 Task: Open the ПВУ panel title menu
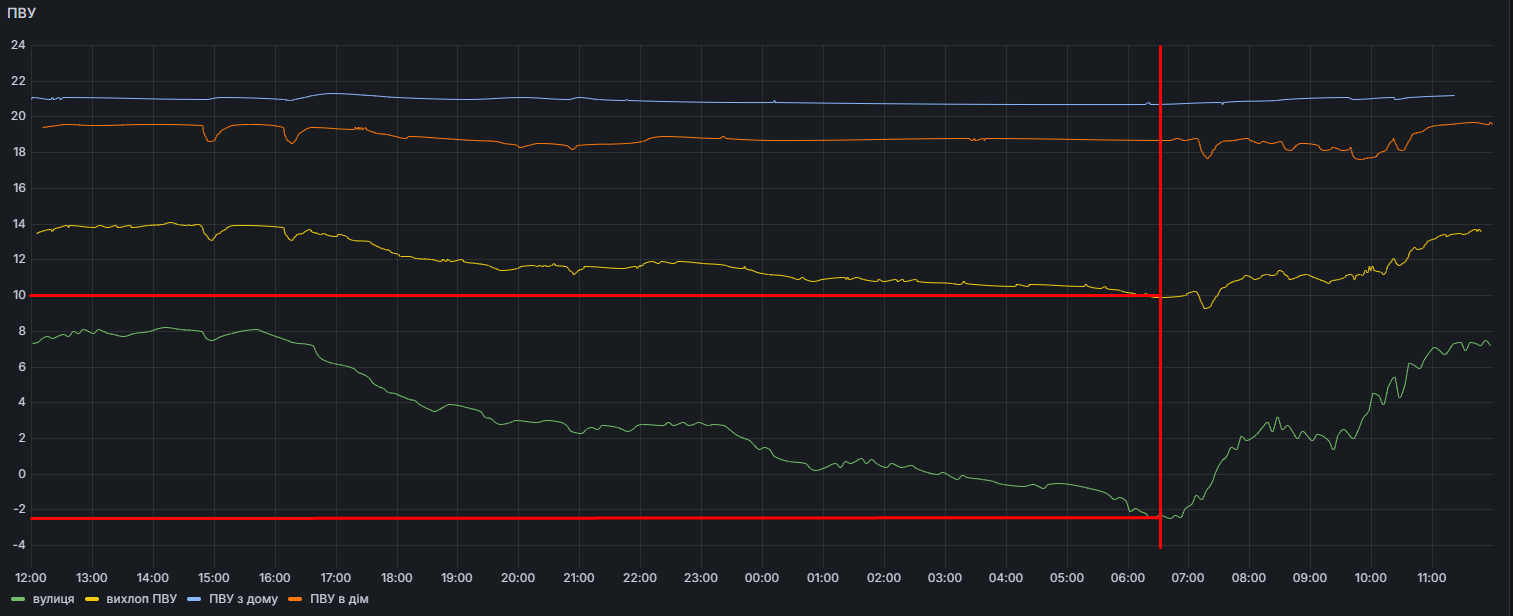click(22, 14)
